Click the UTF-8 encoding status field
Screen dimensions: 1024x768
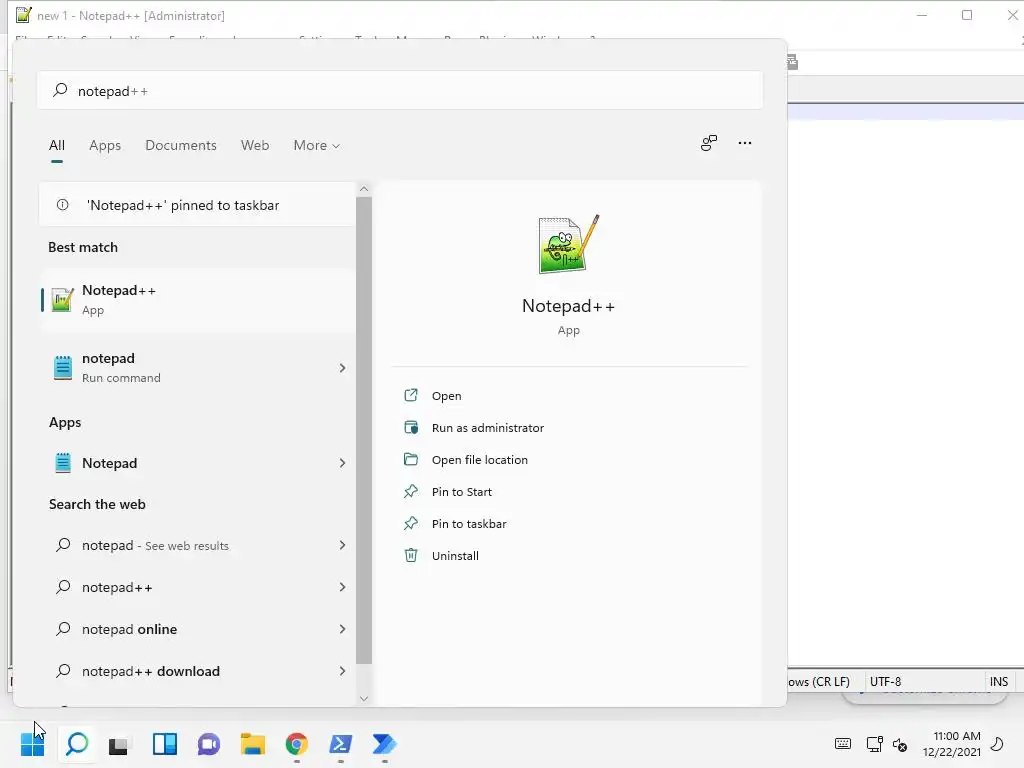(x=885, y=681)
